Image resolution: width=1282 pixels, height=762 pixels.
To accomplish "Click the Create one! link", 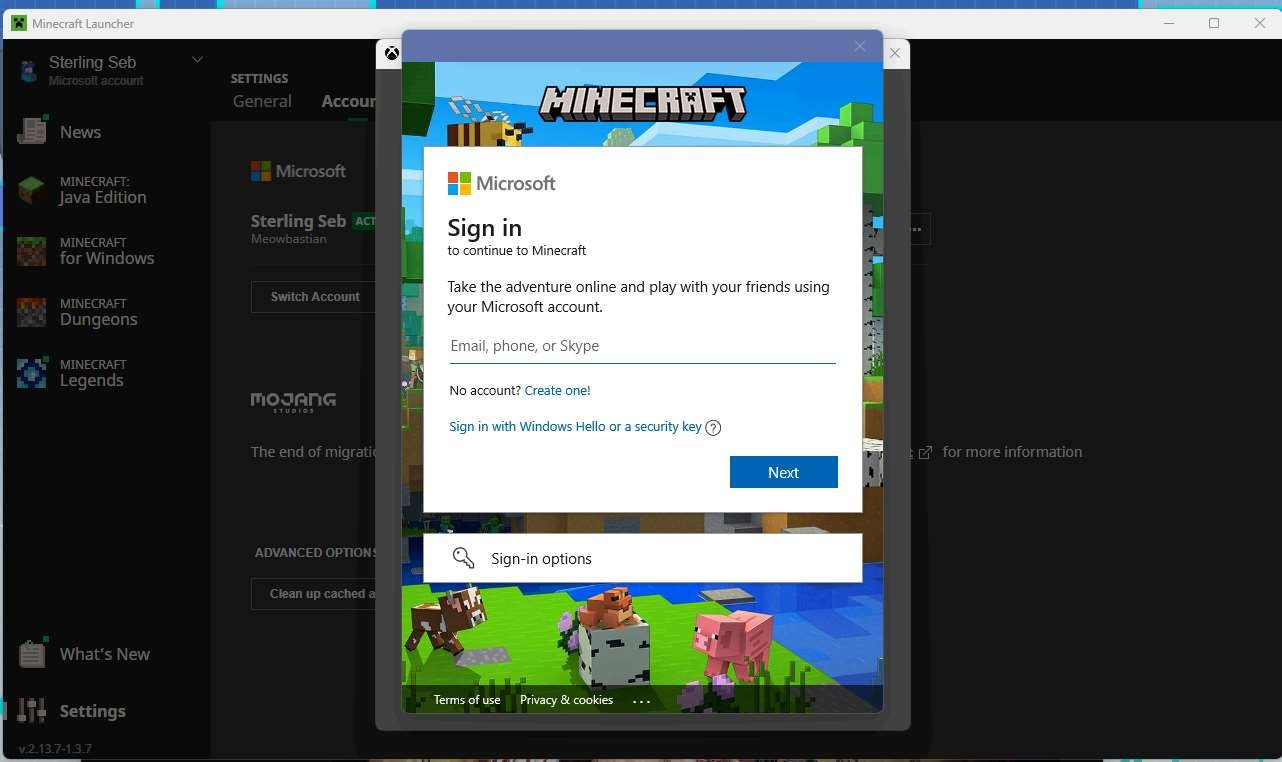I will click(x=557, y=390).
